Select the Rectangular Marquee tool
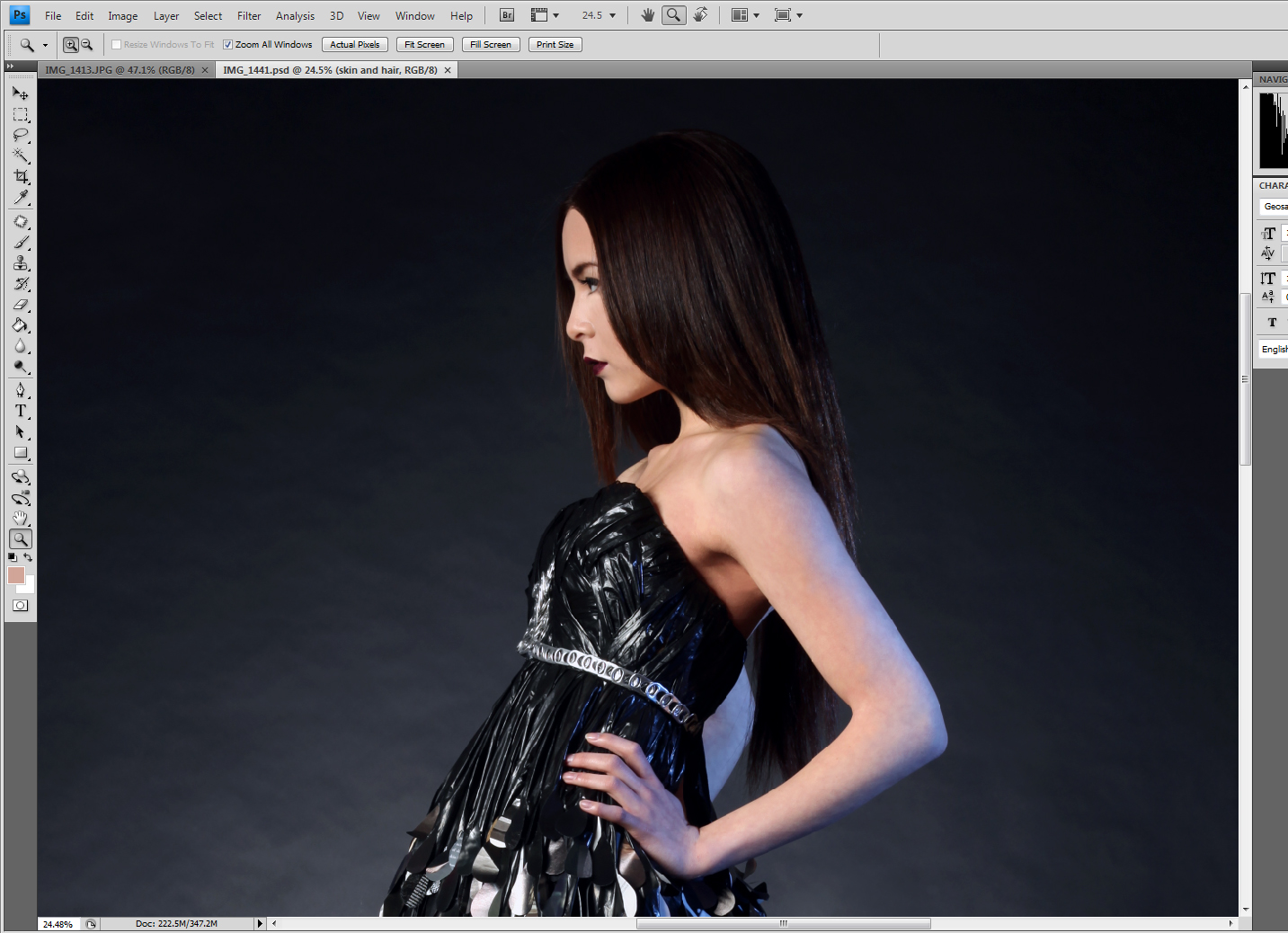The height and width of the screenshot is (933, 1288). pyautogui.click(x=20, y=114)
